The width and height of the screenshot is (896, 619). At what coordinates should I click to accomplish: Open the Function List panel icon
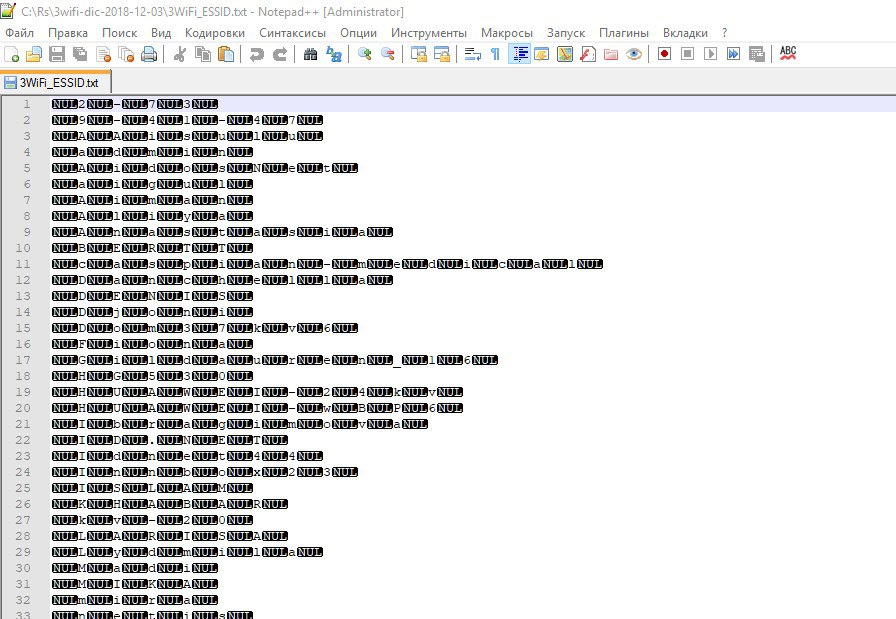click(587, 54)
